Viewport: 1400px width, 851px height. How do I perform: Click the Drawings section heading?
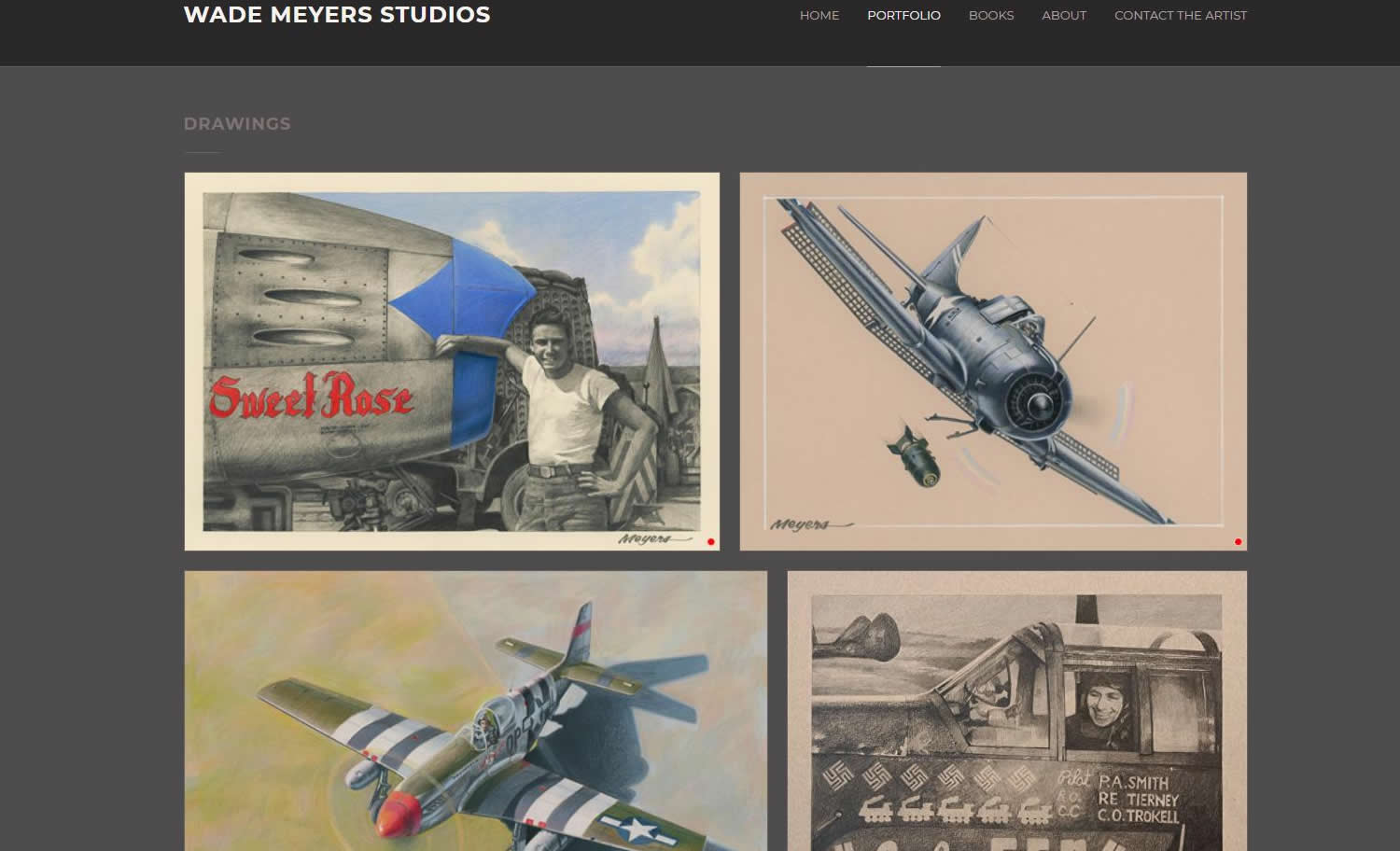(x=237, y=124)
